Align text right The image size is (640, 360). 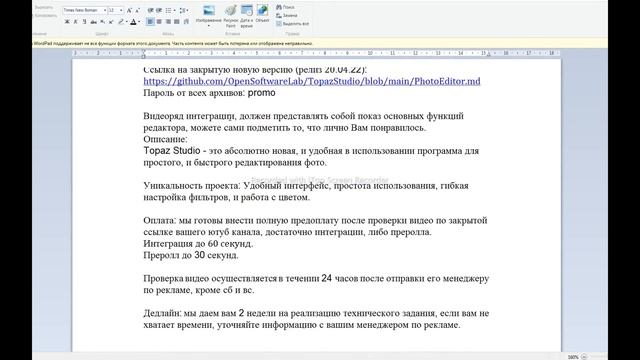[168, 22]
